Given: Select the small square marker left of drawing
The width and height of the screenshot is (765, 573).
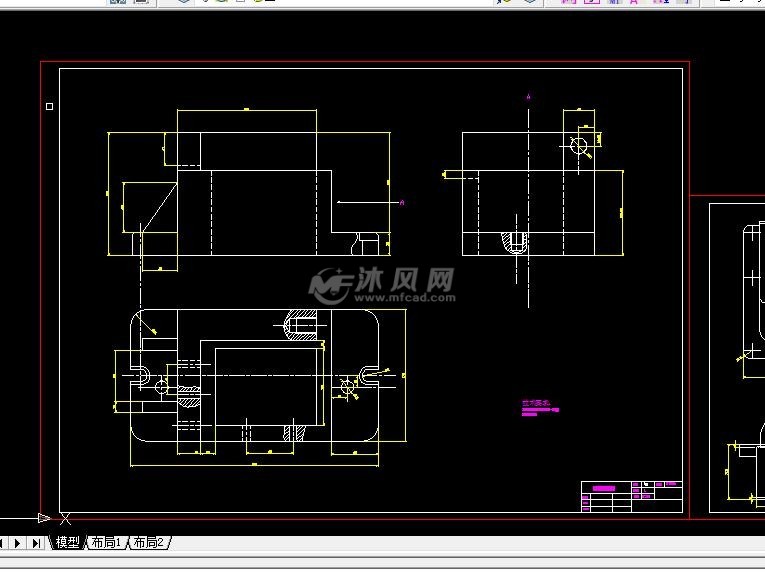Looking at the screenshot, I should tap(49, 105).
